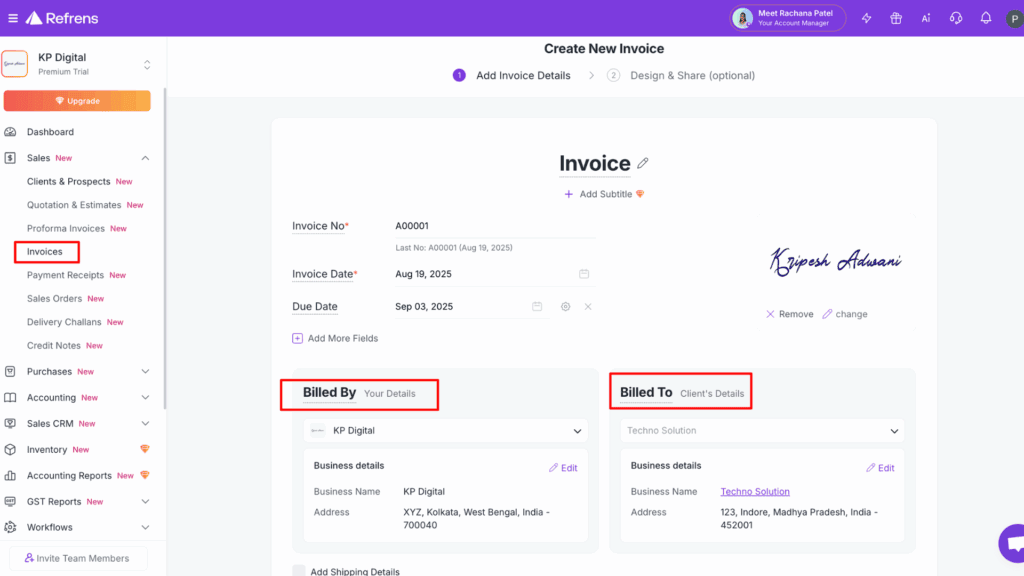Image resolution: width=1024 pixels, height=576 pixels.
Task: Open the Techno Solution business name link
Action: point(755,491)
